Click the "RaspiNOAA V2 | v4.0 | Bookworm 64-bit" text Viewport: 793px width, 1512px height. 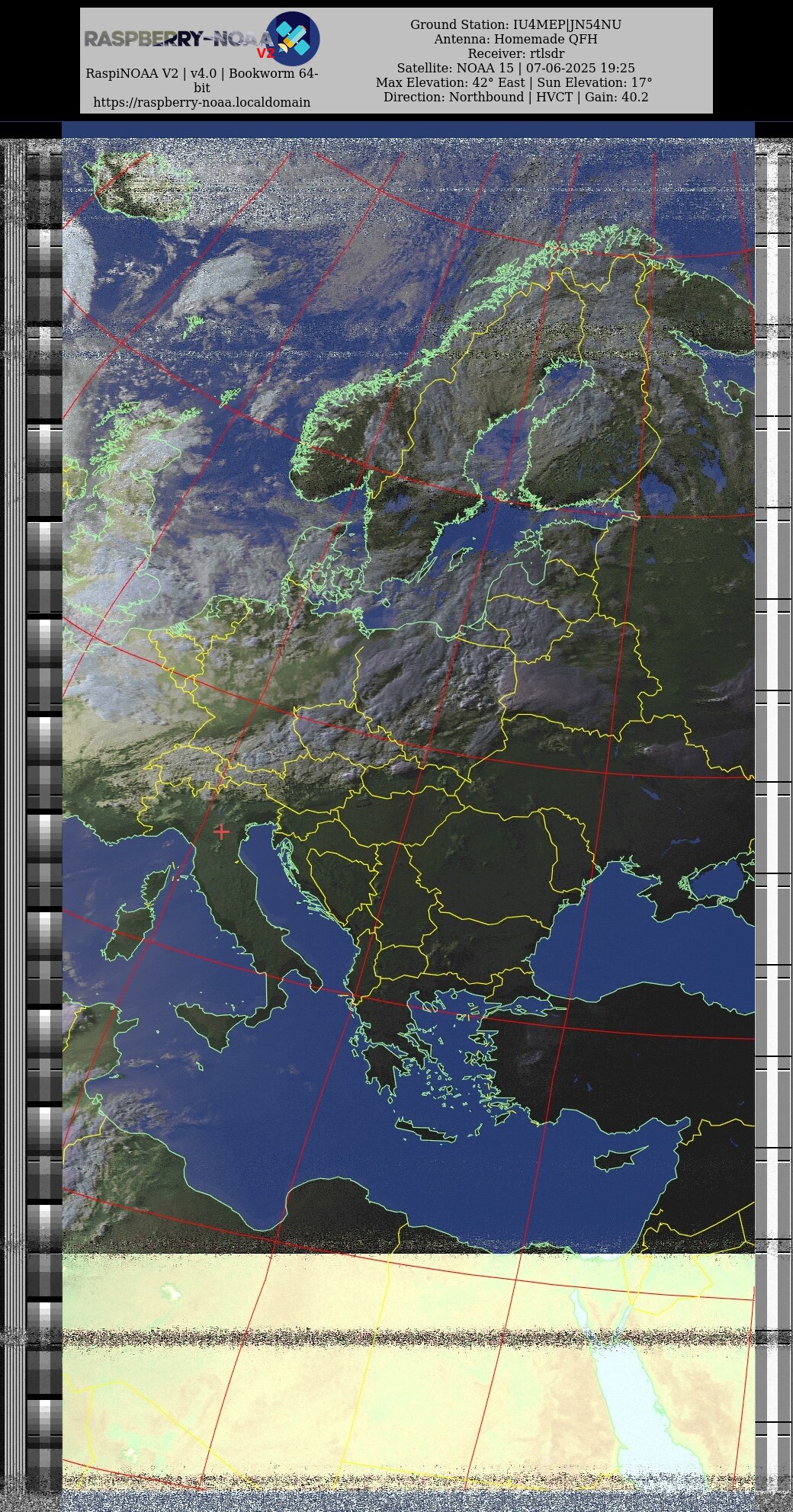(202, 81)
